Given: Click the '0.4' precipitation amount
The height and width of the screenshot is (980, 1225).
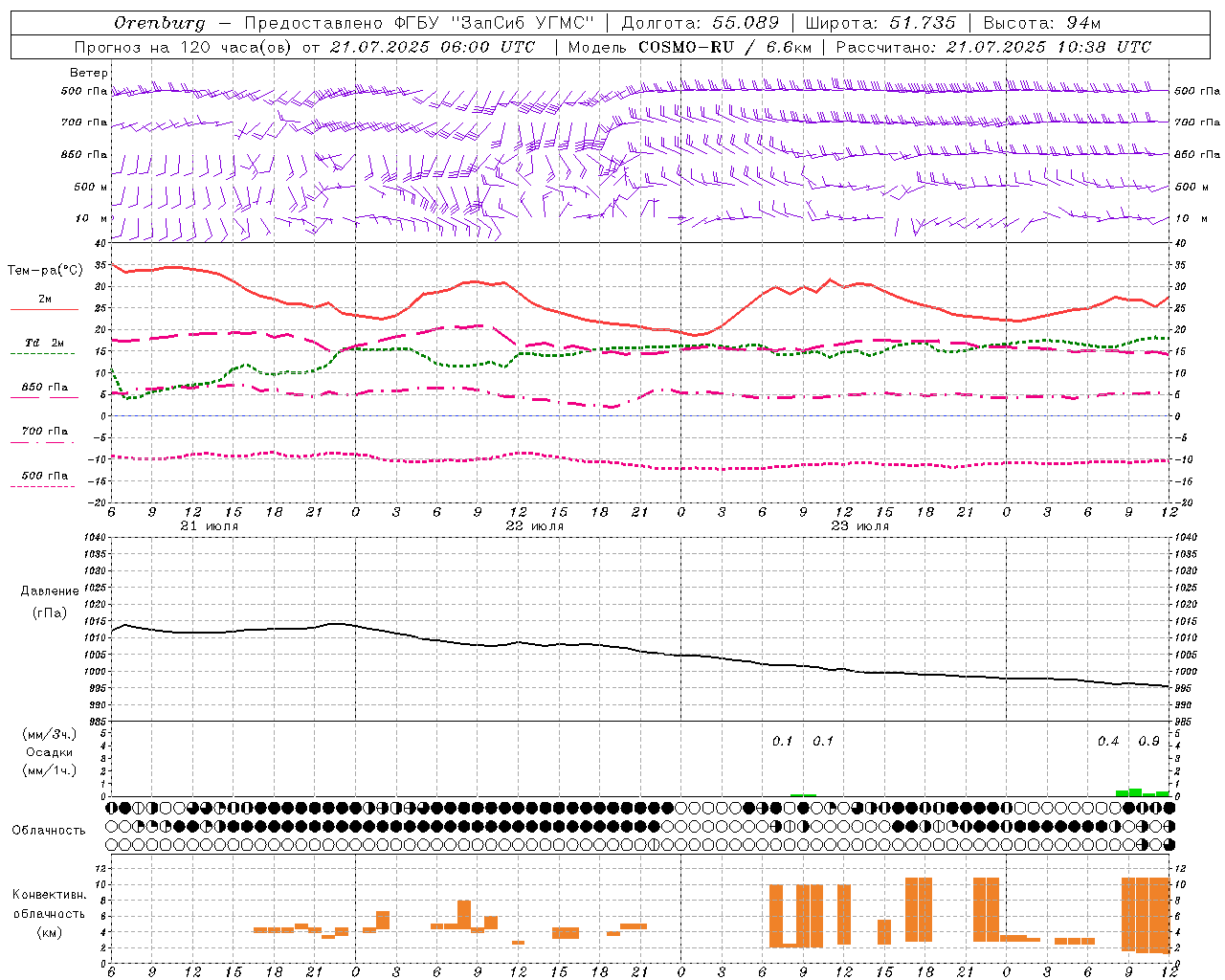Looking at the screenshot, I should (1108, 742).
